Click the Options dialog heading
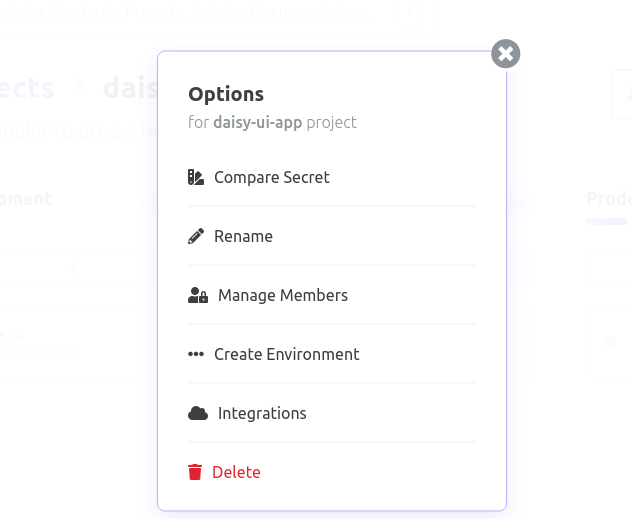Image resolution: width=632 pixels, height=519 pixels. [x=226, y=94]
